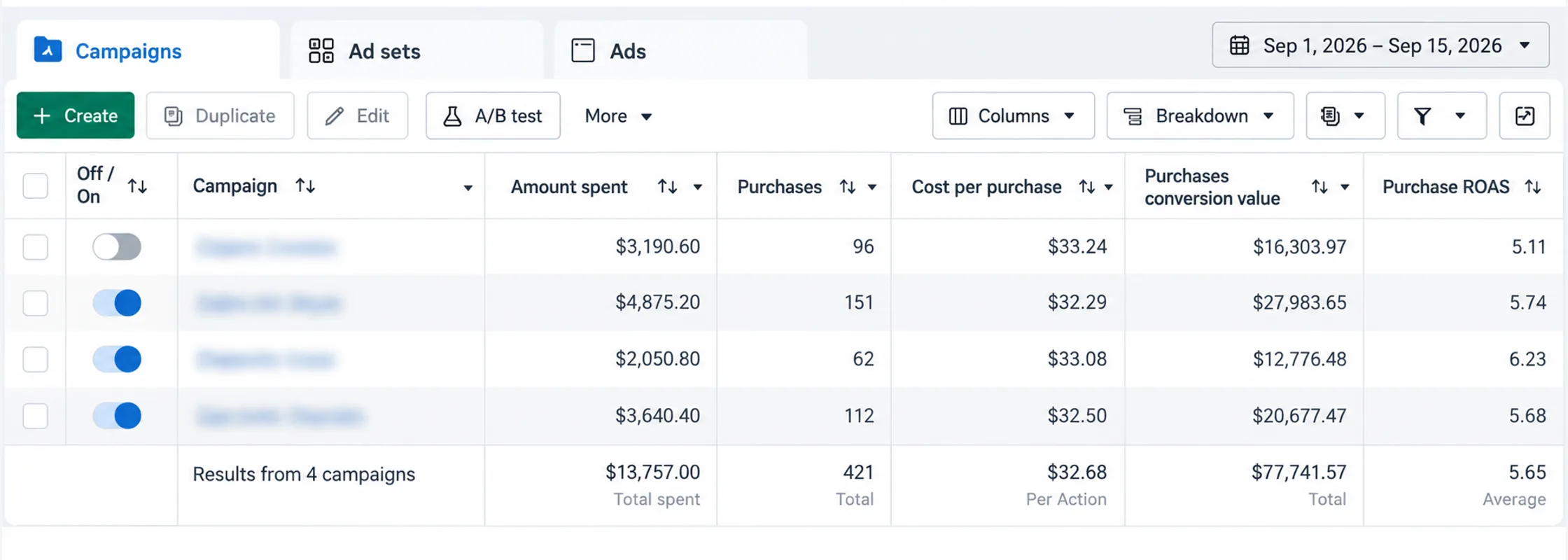This screenshot has width=1568, height=560.
Task: Open the Breakdown dropdown
Action: [x=1200, y=115]
